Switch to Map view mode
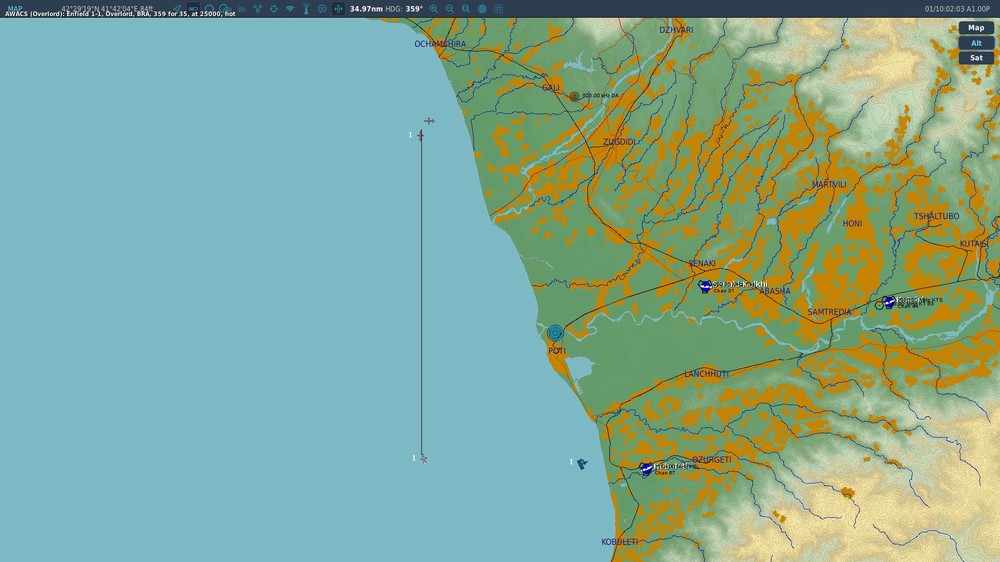The width and height of the screenshot is (1000, 562). click(x=976, y=27)
